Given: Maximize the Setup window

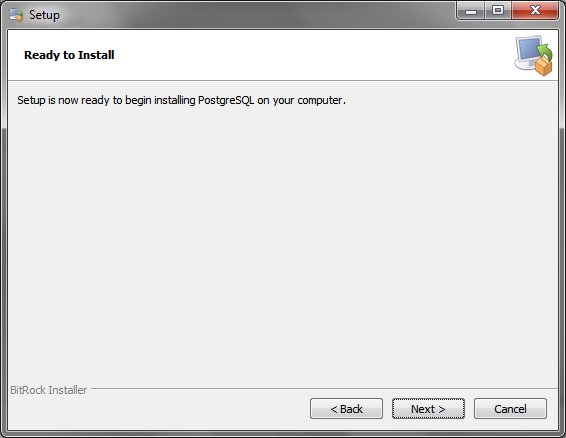Looking at the screenshot, I should (x=498, y=11).
